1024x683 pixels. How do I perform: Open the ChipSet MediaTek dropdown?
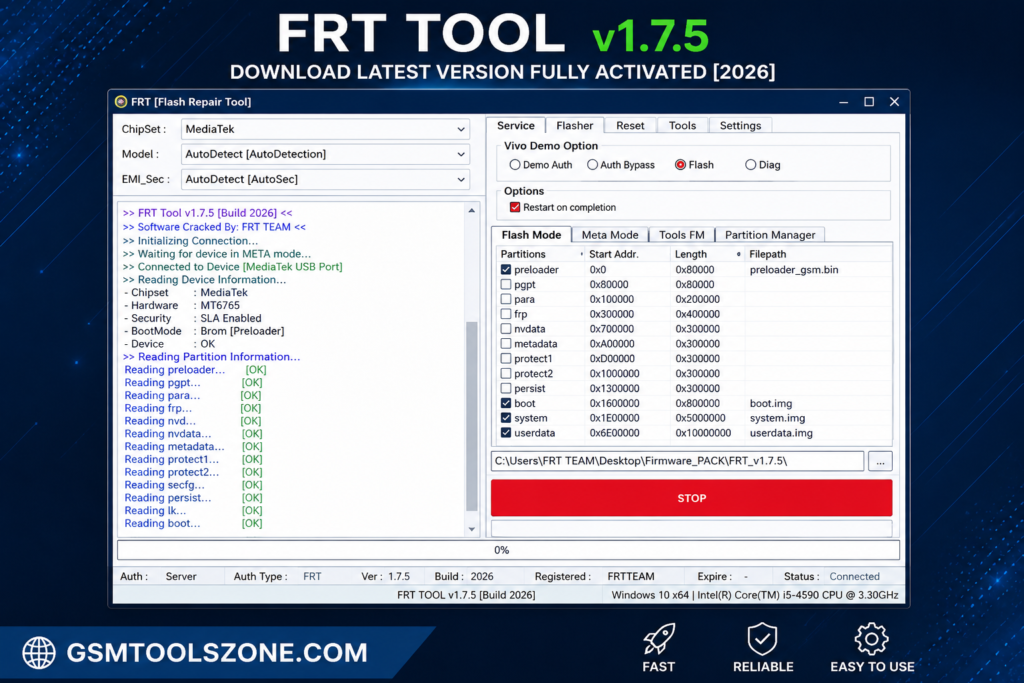pyautogui.click(x=325, y=129)
